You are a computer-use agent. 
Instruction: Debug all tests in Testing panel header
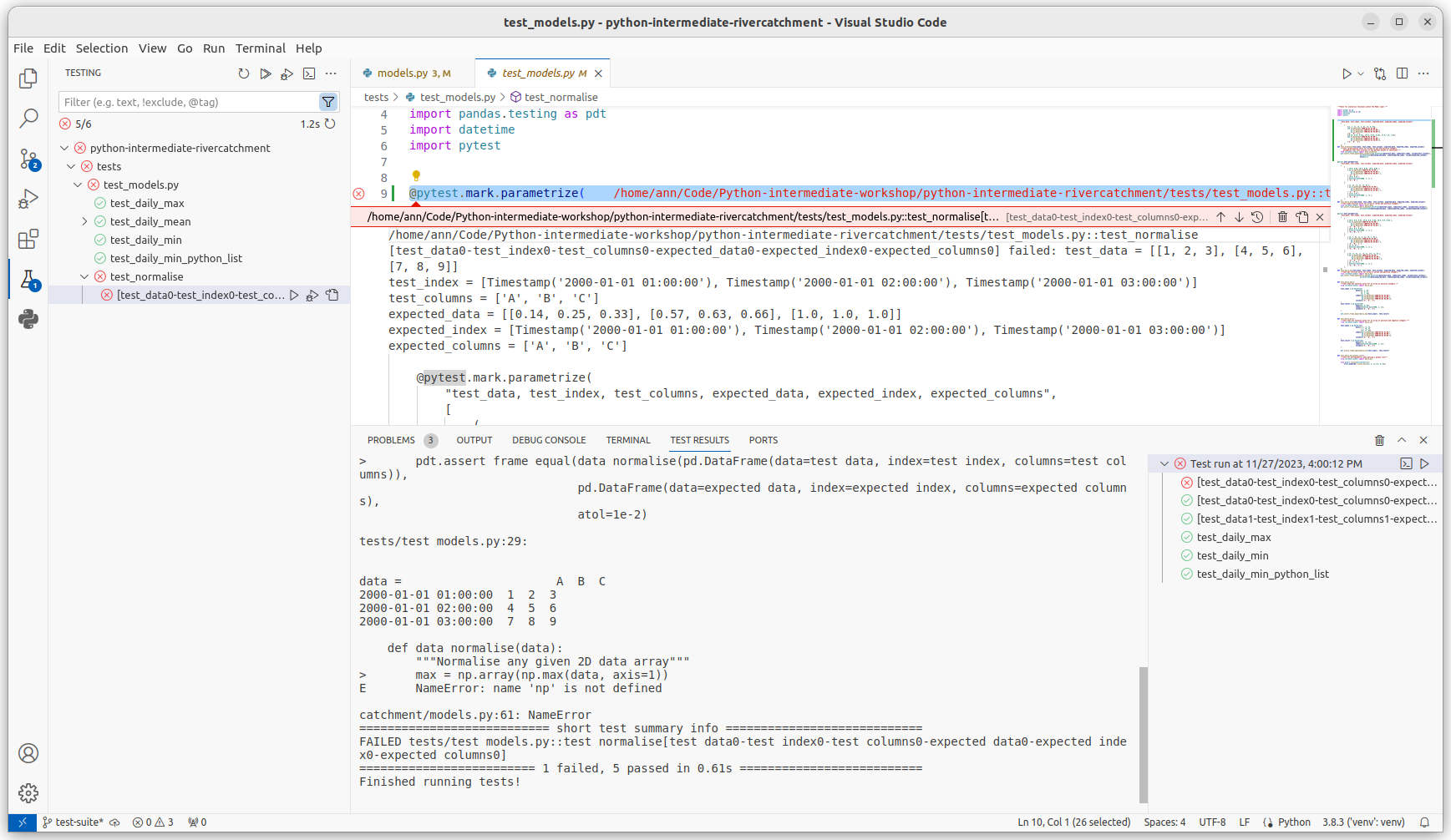(287, 73)
